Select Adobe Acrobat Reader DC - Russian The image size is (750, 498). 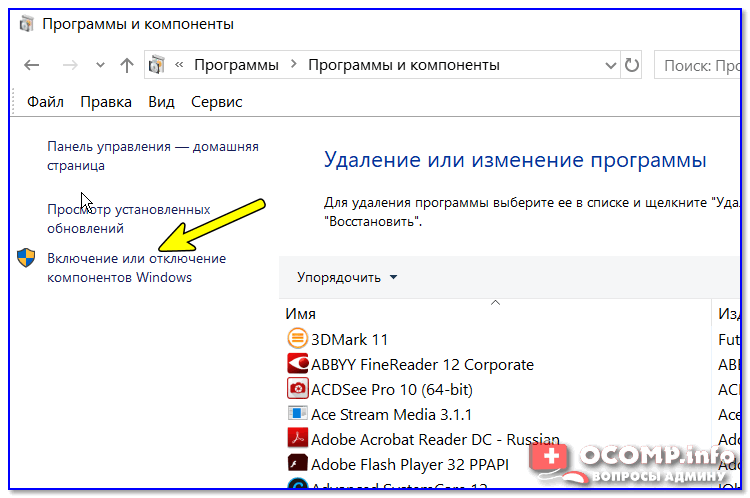coord(435,439)
